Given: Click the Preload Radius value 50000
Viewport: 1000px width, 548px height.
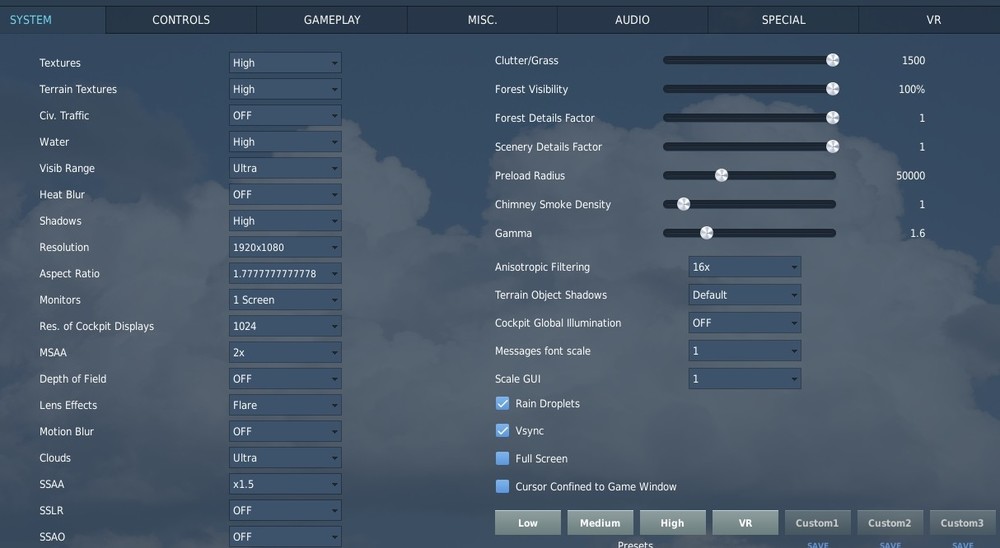Looking at the screenshot, I should click(x=910, y=175).
